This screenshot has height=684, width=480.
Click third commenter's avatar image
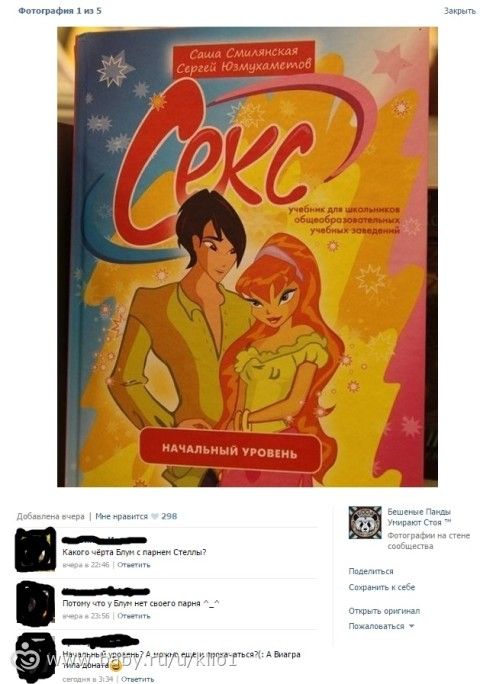pyautogui.click(x=35, y=657)
